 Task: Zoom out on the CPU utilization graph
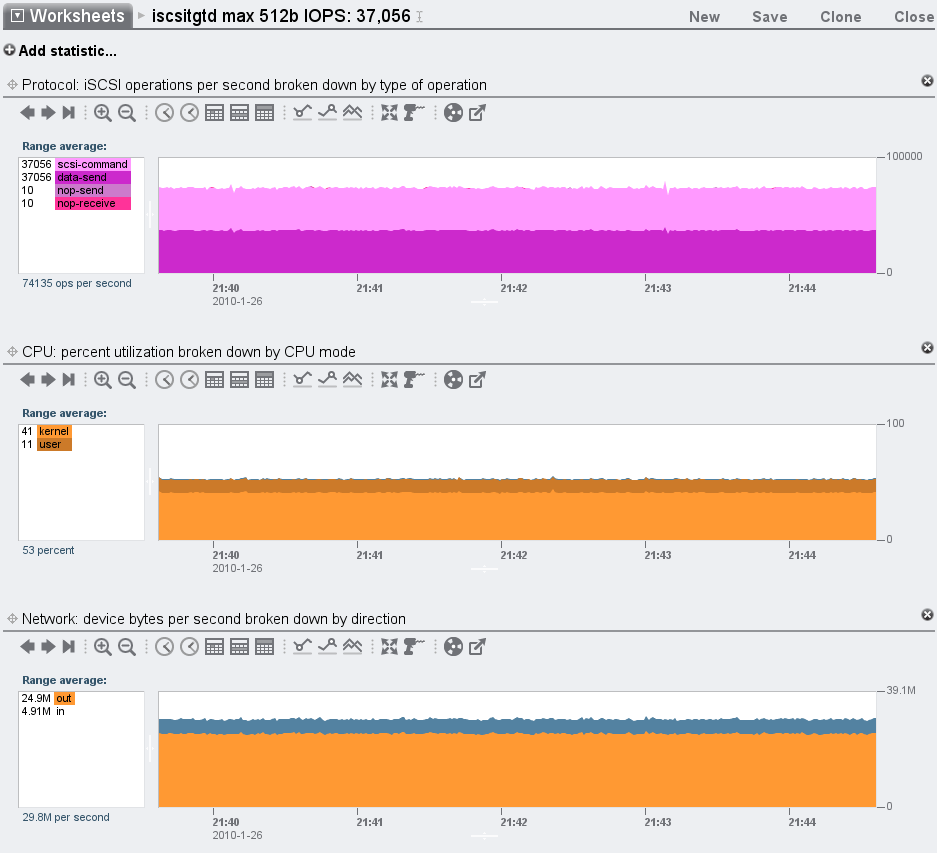127,380
